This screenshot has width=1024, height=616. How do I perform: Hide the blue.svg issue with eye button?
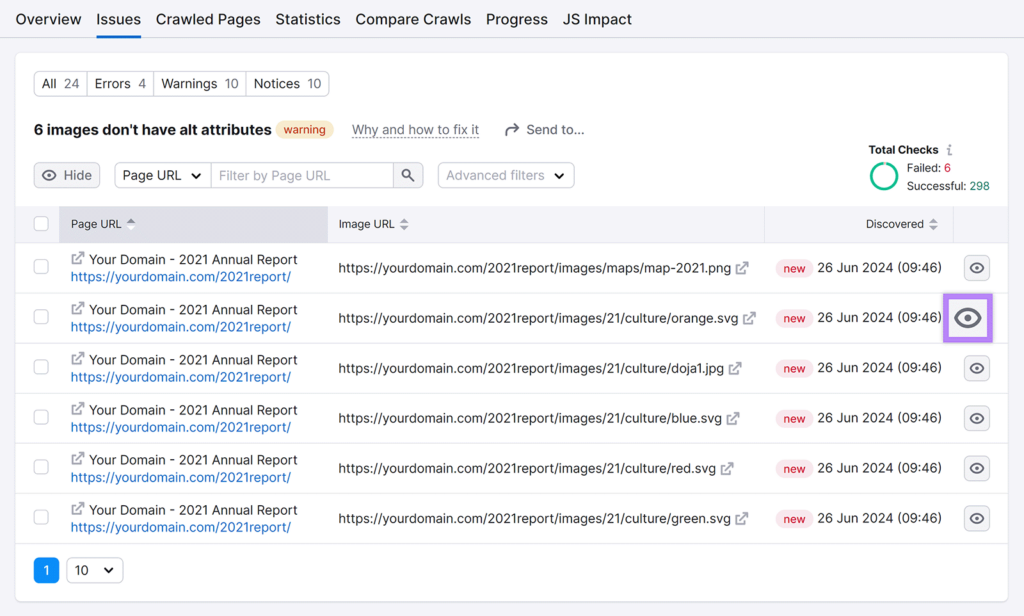(x=977, y=418)
